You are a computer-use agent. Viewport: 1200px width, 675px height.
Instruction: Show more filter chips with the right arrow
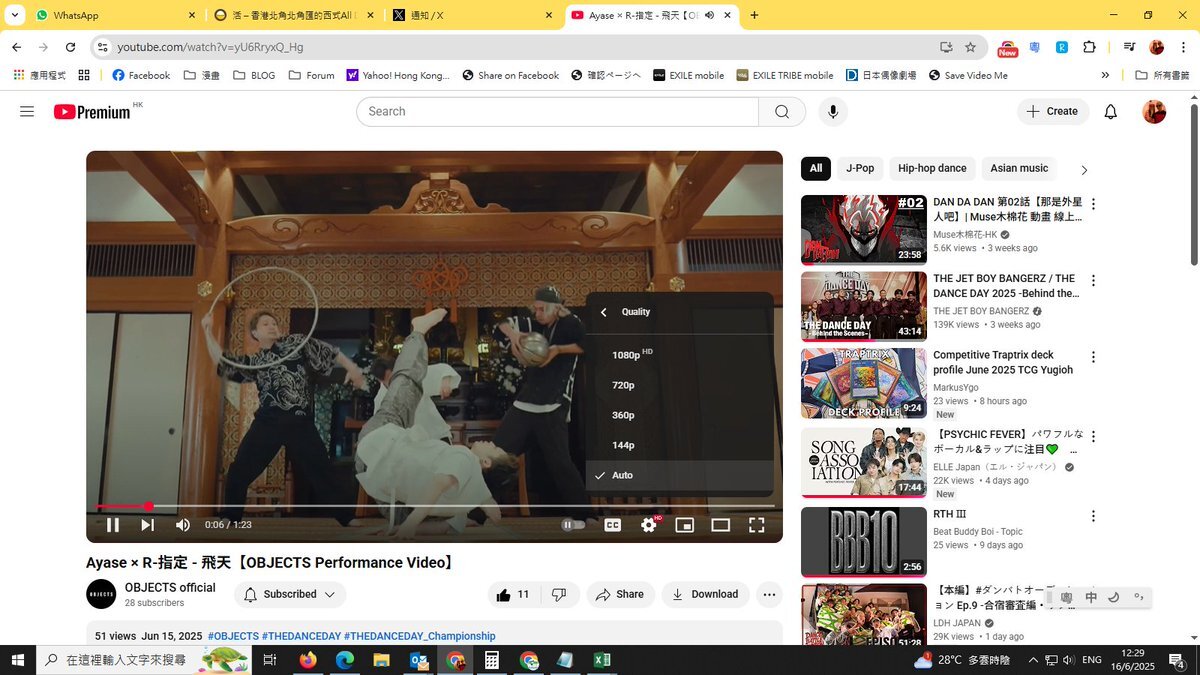tap(1084, 170)
